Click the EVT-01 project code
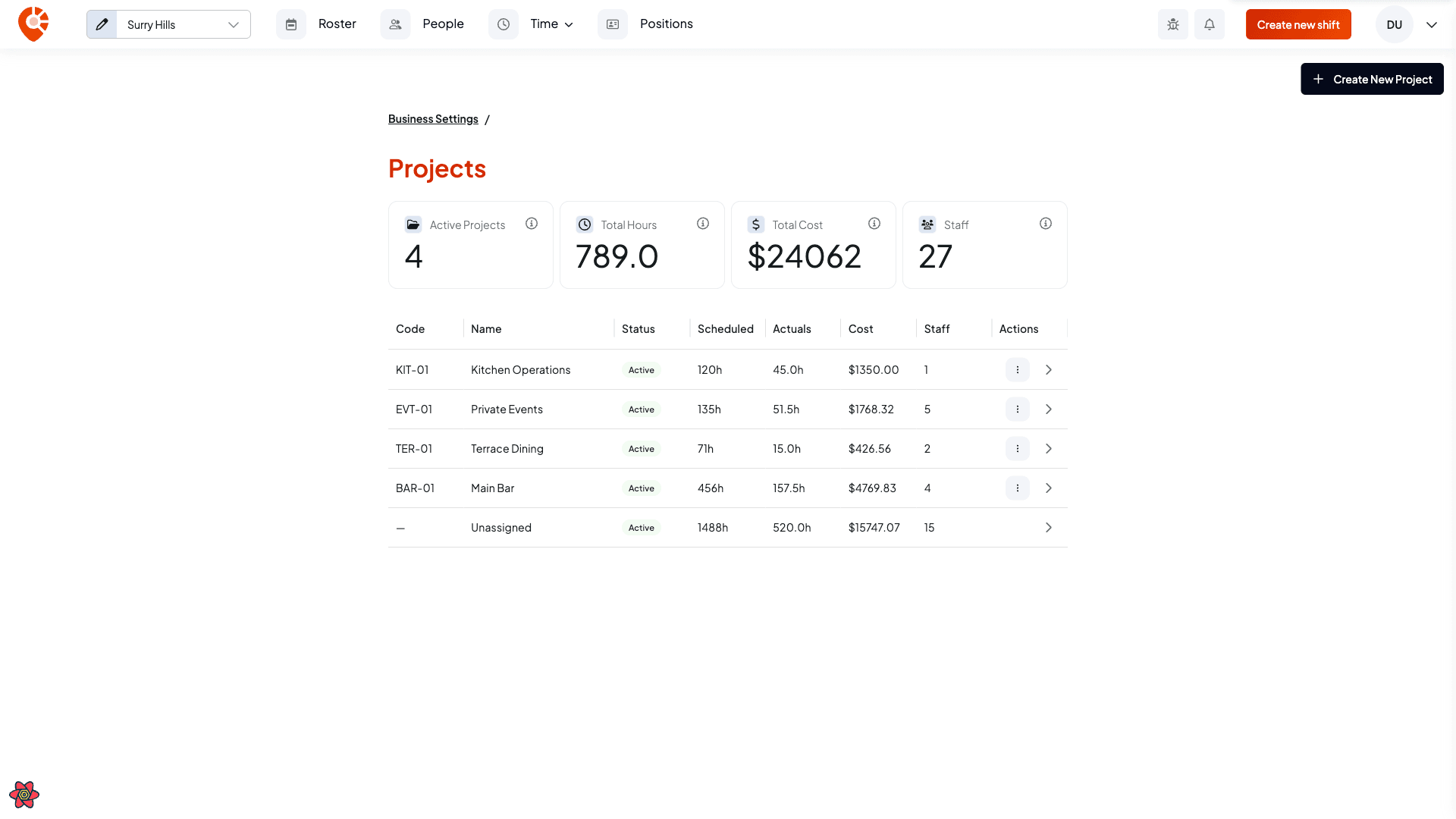The image size is (1456, 819). tap(414, 409)
